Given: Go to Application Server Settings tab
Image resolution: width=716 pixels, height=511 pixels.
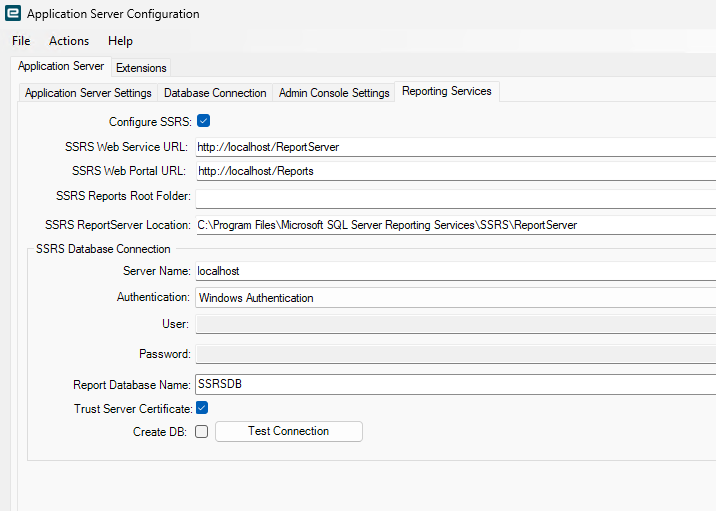Looking at the screenshot, I should 88,93.
